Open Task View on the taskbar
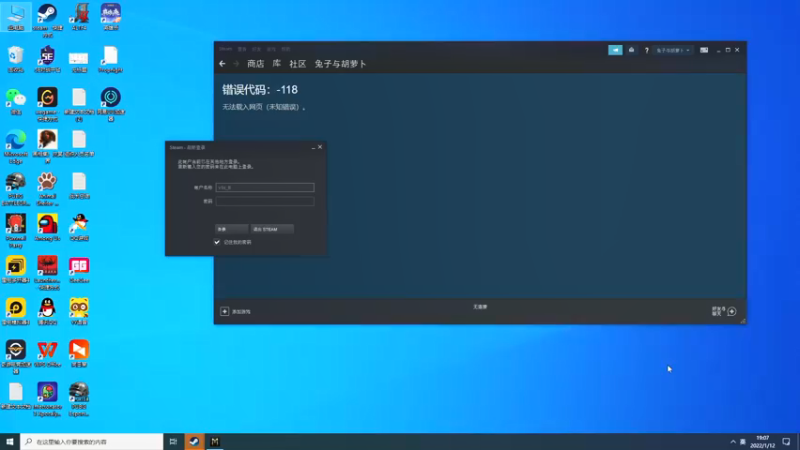 pos(173,441)
